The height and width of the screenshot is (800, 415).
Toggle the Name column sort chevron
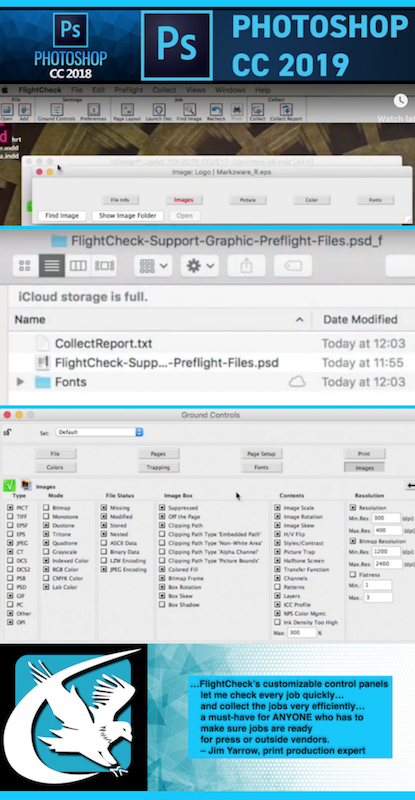coord(300,320)
